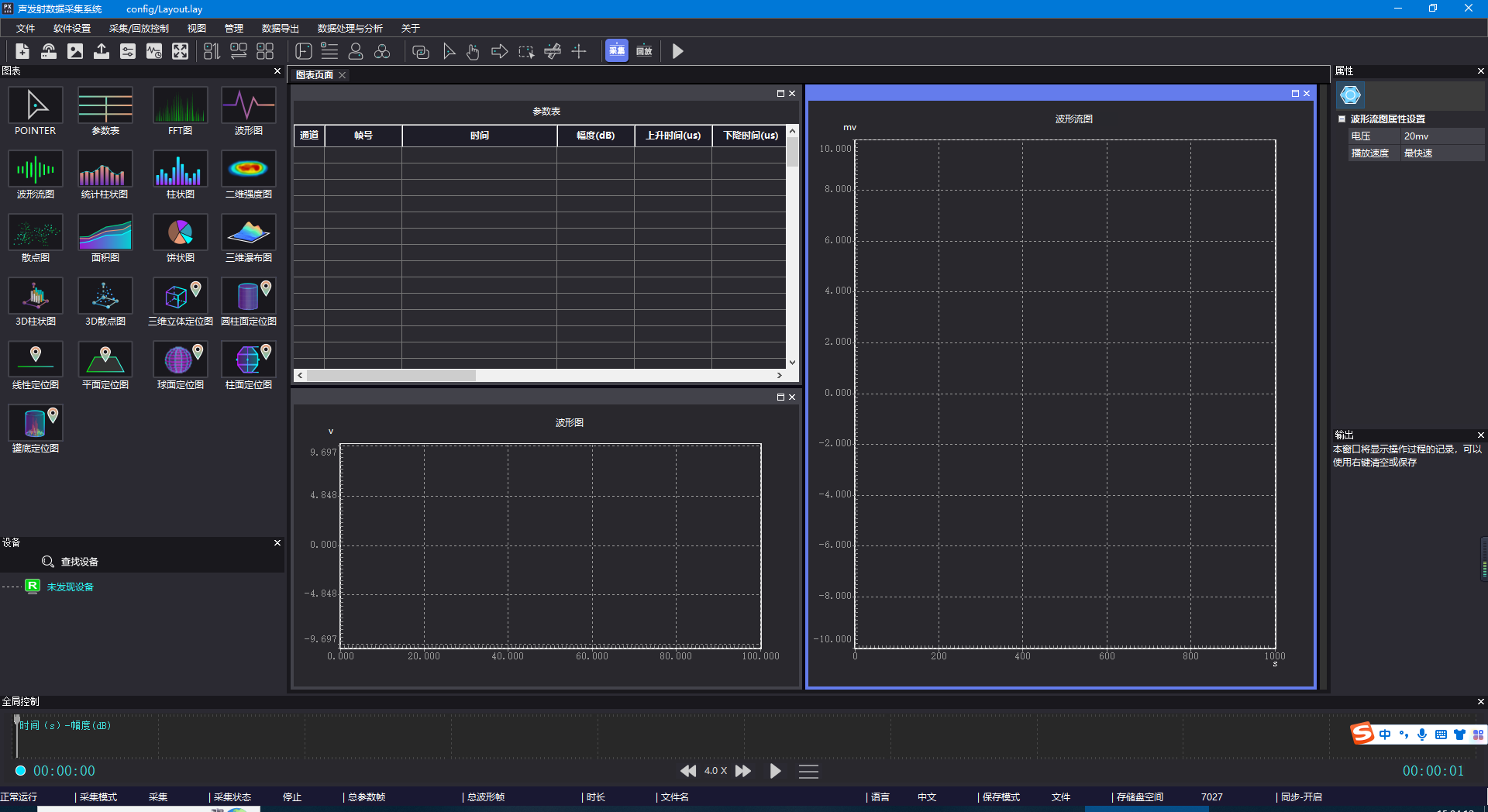
Task: Open the 播放速度 最快速 value dropdown
Action: 1441,153
